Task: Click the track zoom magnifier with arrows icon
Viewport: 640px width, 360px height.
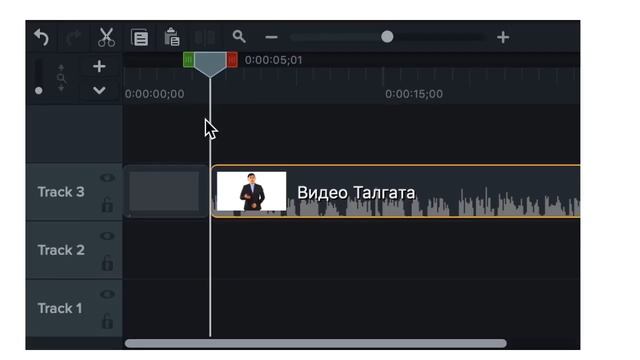Action: (61, 78)
